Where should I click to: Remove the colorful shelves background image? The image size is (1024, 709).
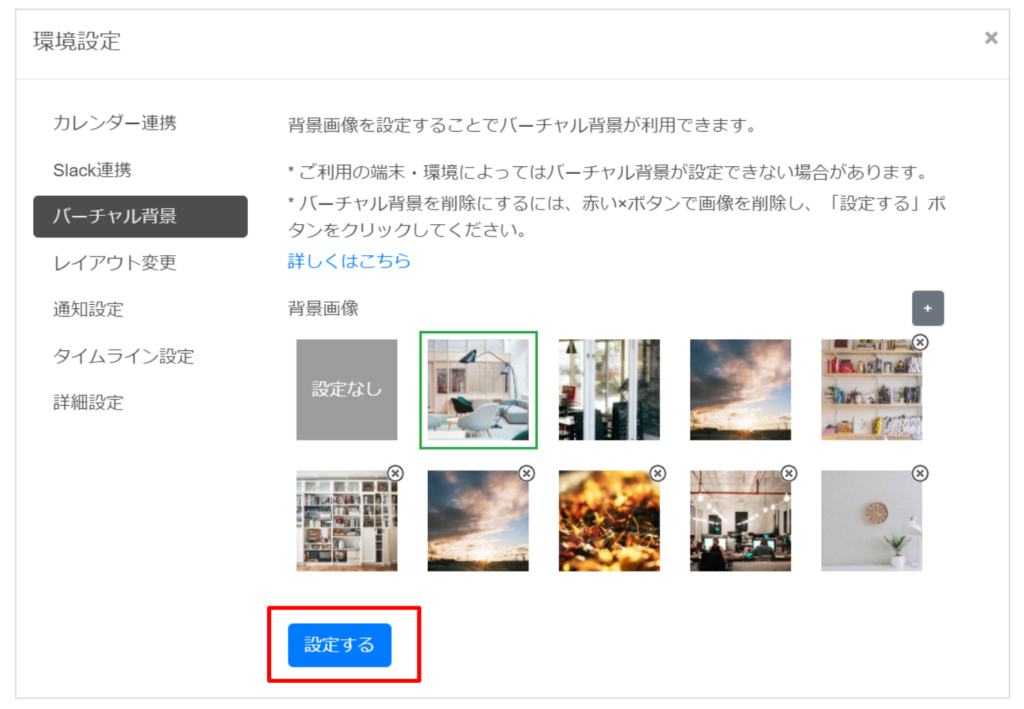pos(920,342)
